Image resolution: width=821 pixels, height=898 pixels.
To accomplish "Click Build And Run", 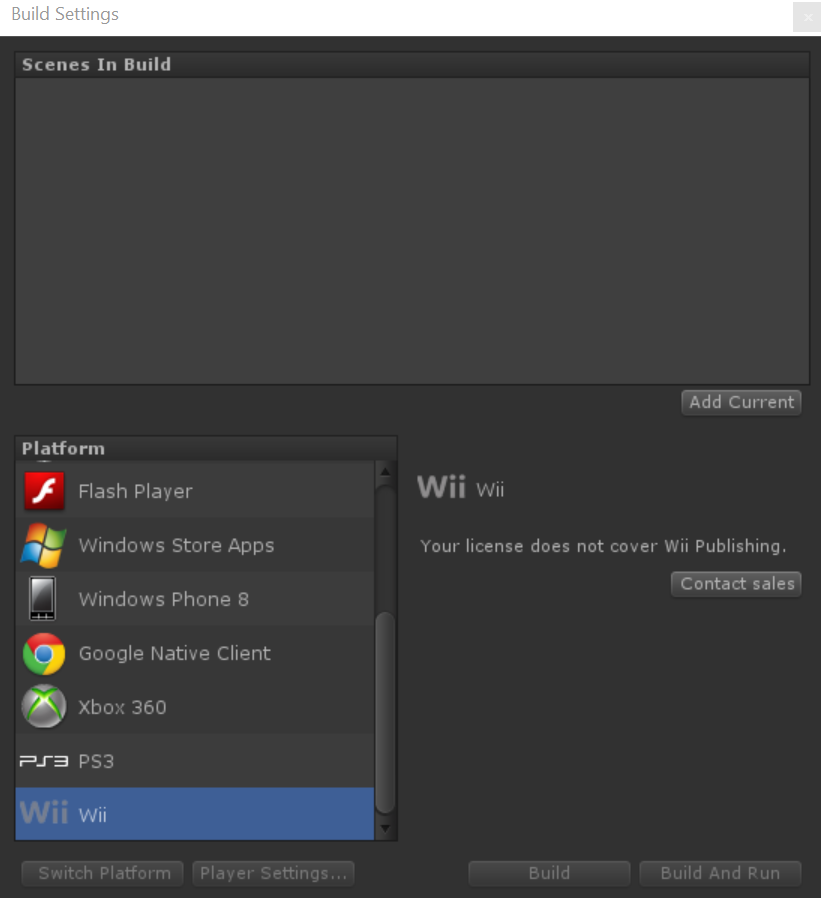I will point(720,873).
